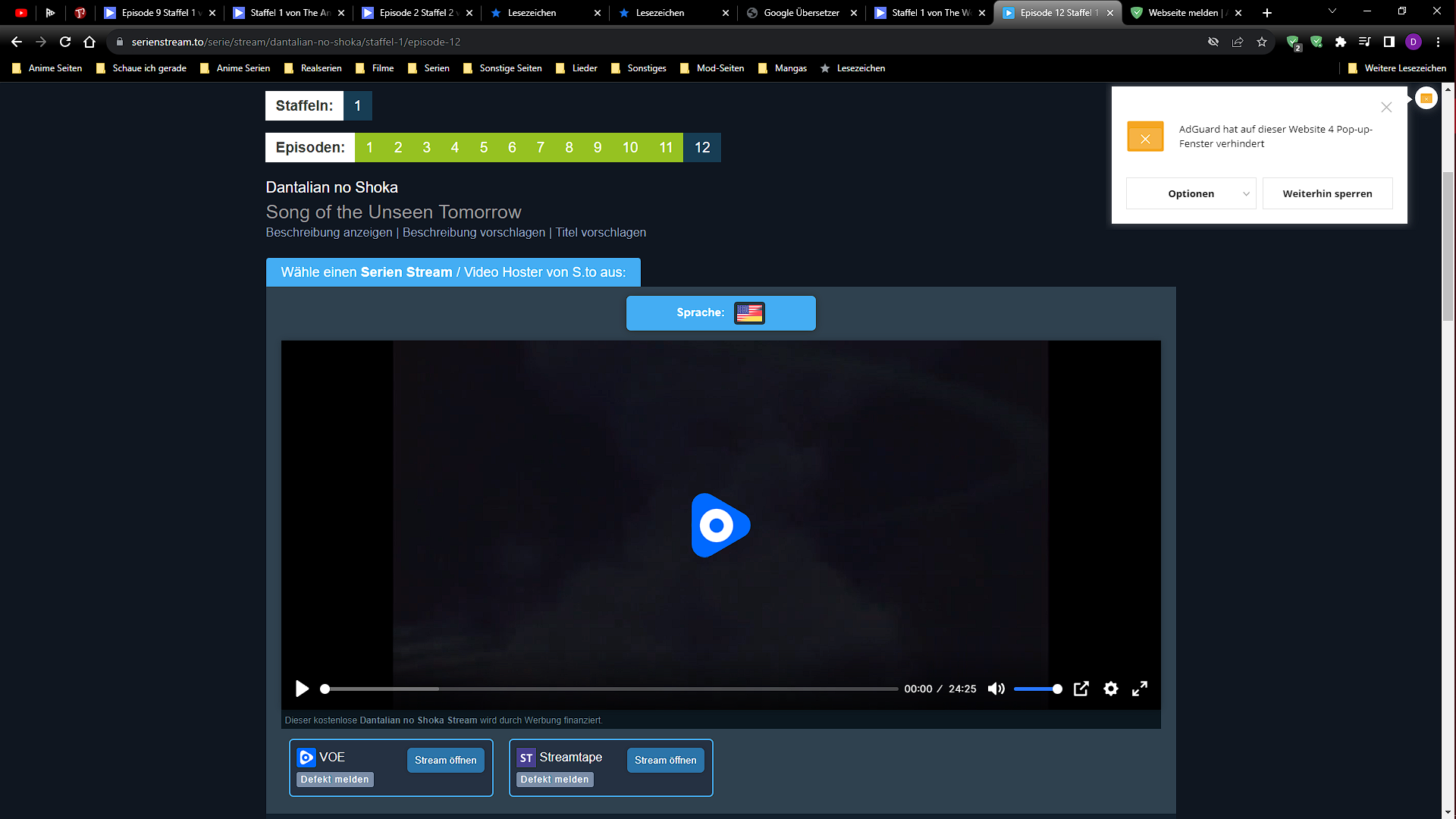Select episode 7 in the episode list
The image size is (1456, 819).
(x=540, y=148)
